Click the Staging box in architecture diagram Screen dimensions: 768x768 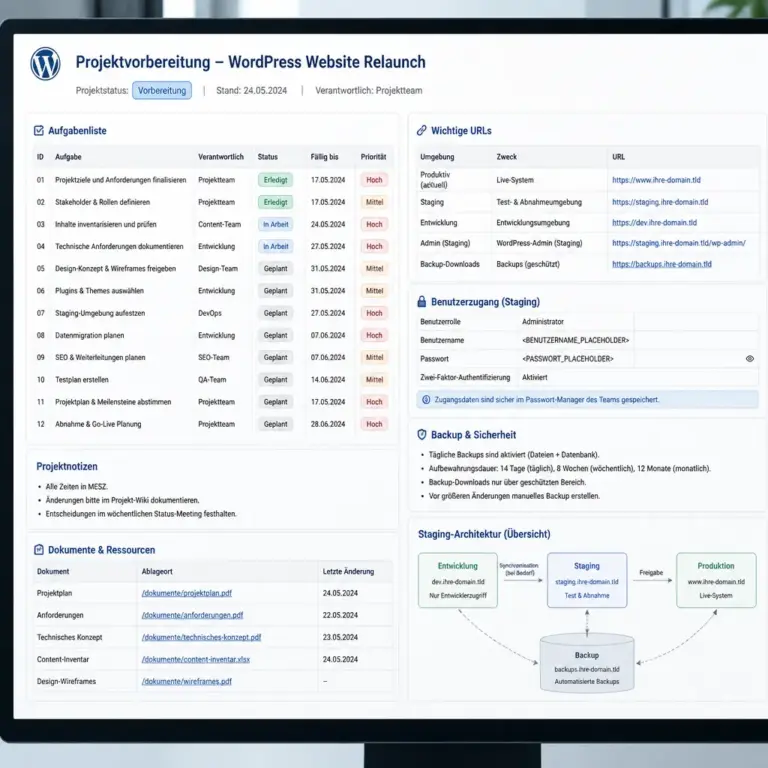[x=587, y=580]
